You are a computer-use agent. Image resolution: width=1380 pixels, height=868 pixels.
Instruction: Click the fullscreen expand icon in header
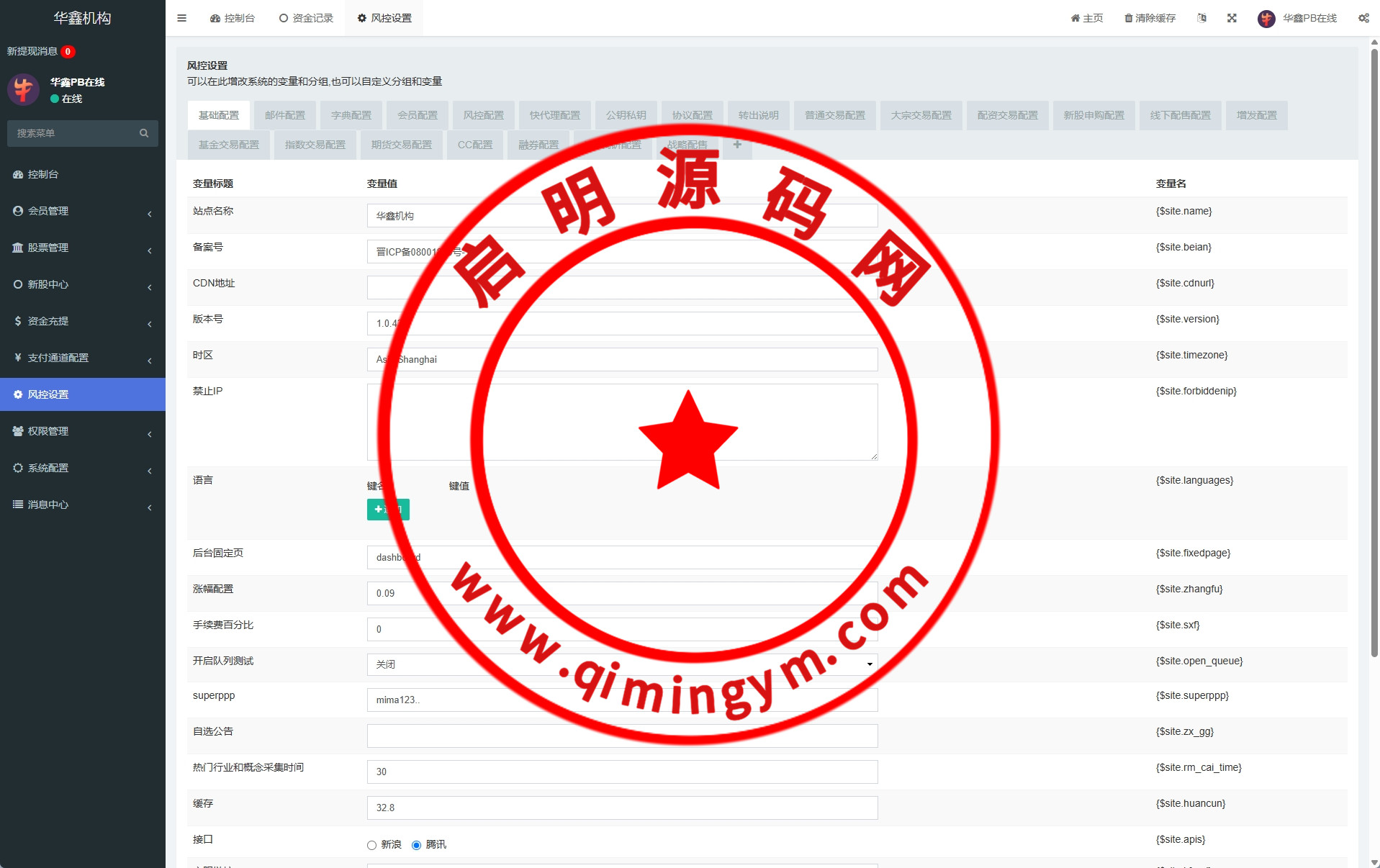point(1232,18)
